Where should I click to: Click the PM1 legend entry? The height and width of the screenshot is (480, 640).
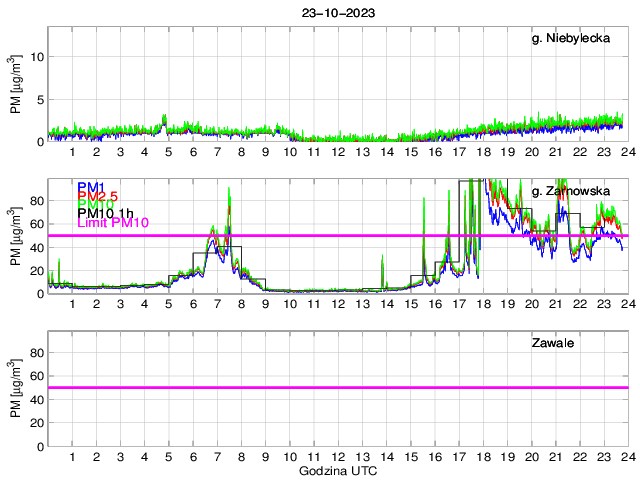[91, 187]
